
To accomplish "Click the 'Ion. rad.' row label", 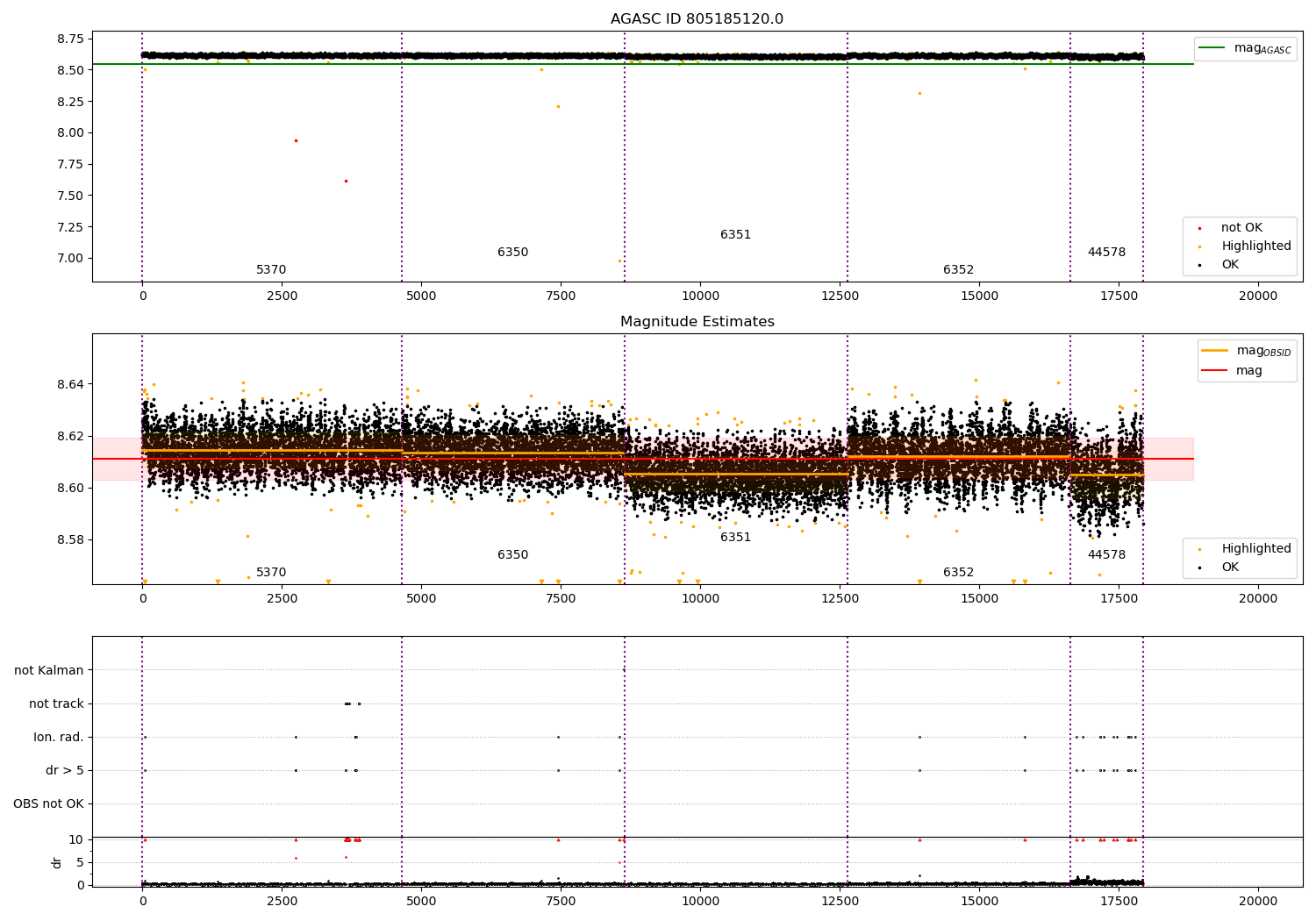I will [x=59, y=738].
